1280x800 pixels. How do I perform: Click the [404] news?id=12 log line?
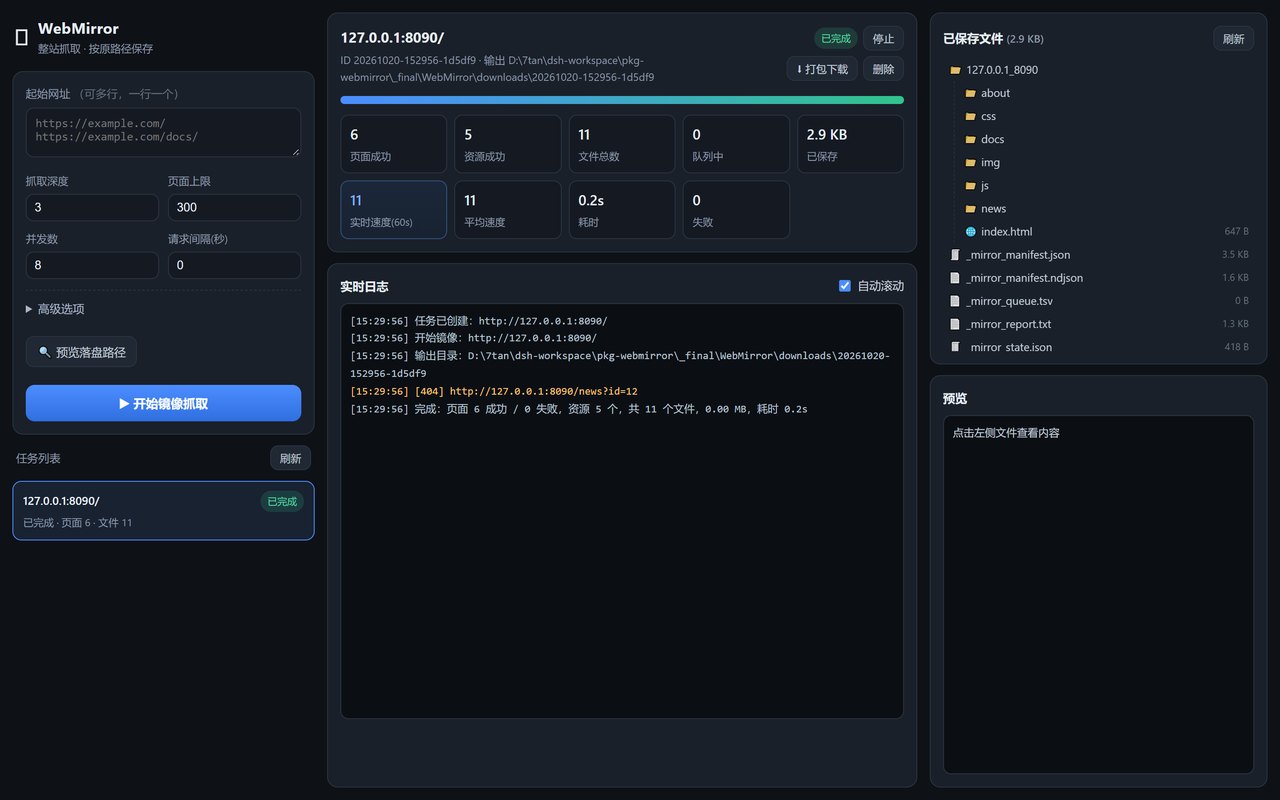(494, 391)
